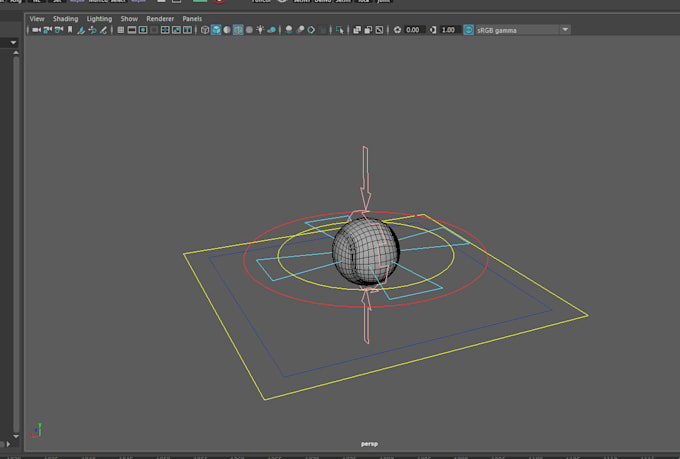Click the Multisample Anti-aliasing icon
Image resolution: width=680 pixels, height=459 pixels.
click(x=311, y=30)
